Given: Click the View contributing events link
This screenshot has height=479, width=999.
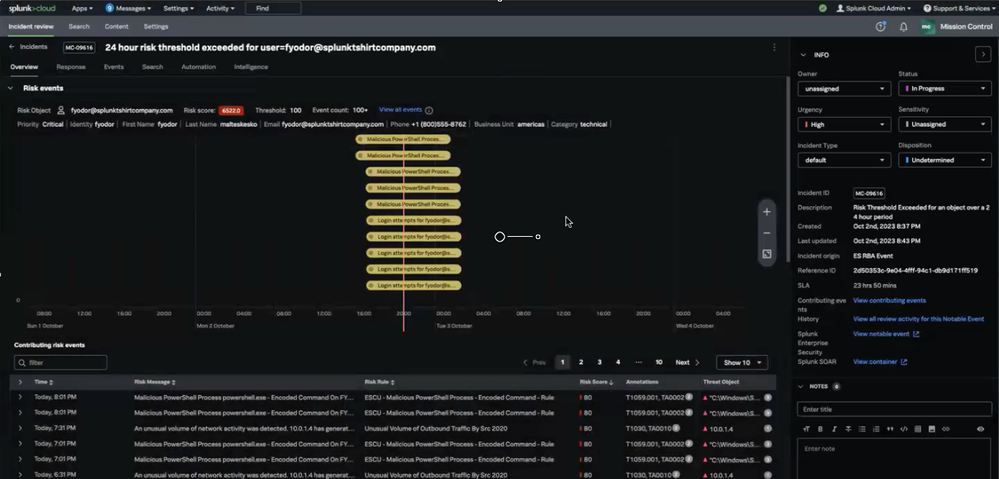Looking at the screenshot, I should click(x=889, y=300).
